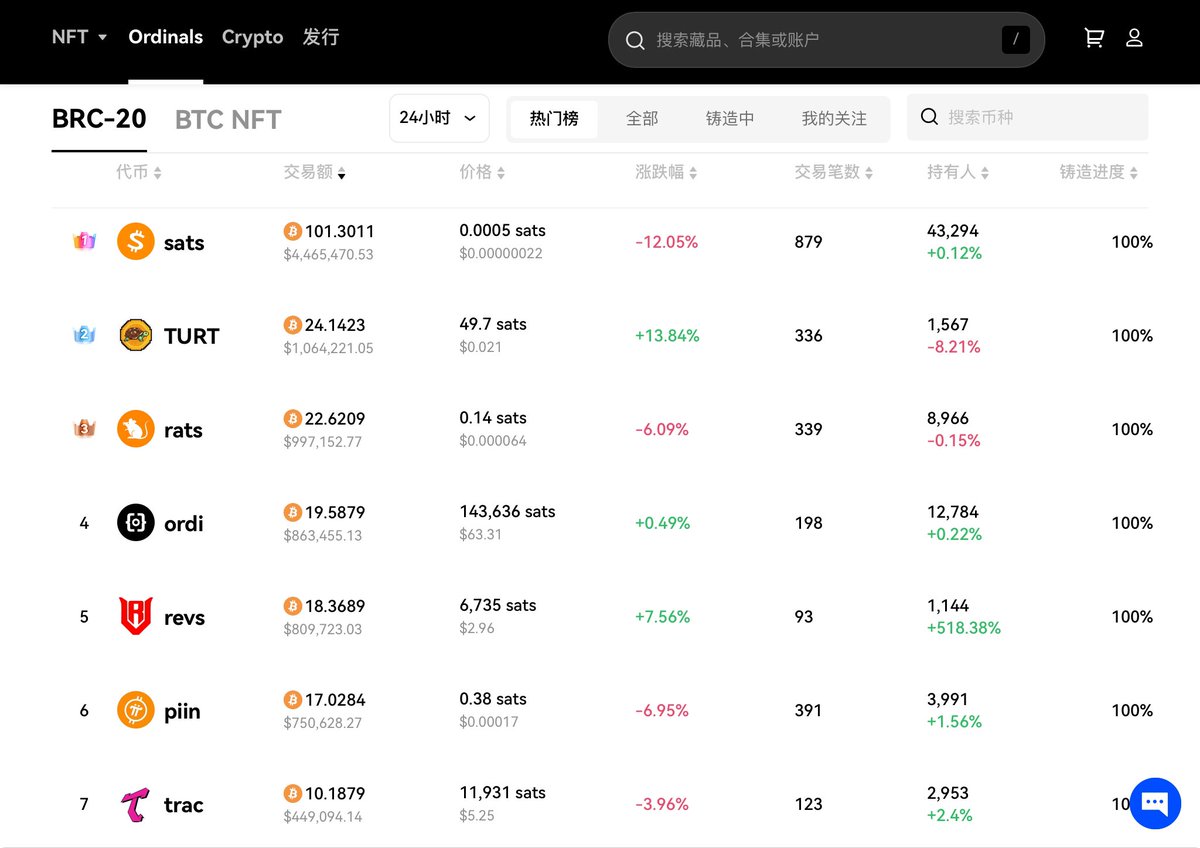Sort by the 价格 column
This screenshot has width=1200, height=848.
[x=482, y=172]
